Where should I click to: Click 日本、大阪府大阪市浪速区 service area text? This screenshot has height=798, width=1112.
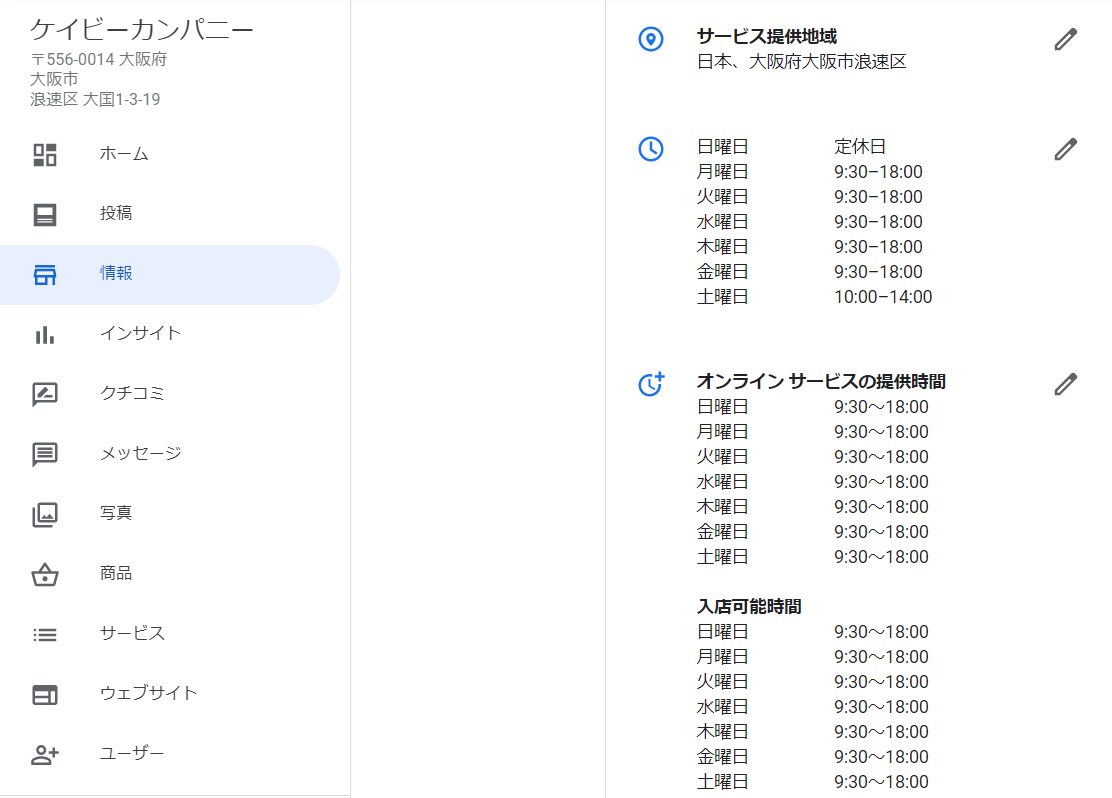(801, 62)
